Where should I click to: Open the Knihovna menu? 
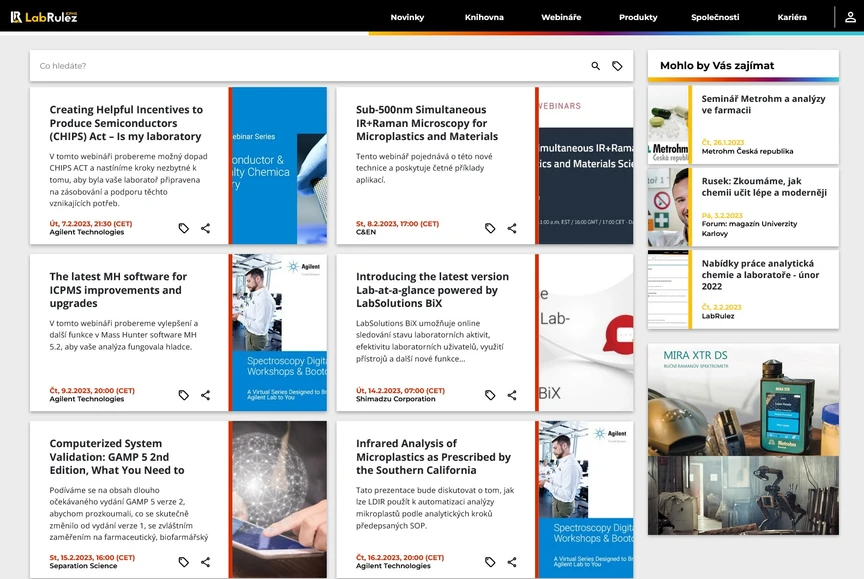(x=484, y=17)
